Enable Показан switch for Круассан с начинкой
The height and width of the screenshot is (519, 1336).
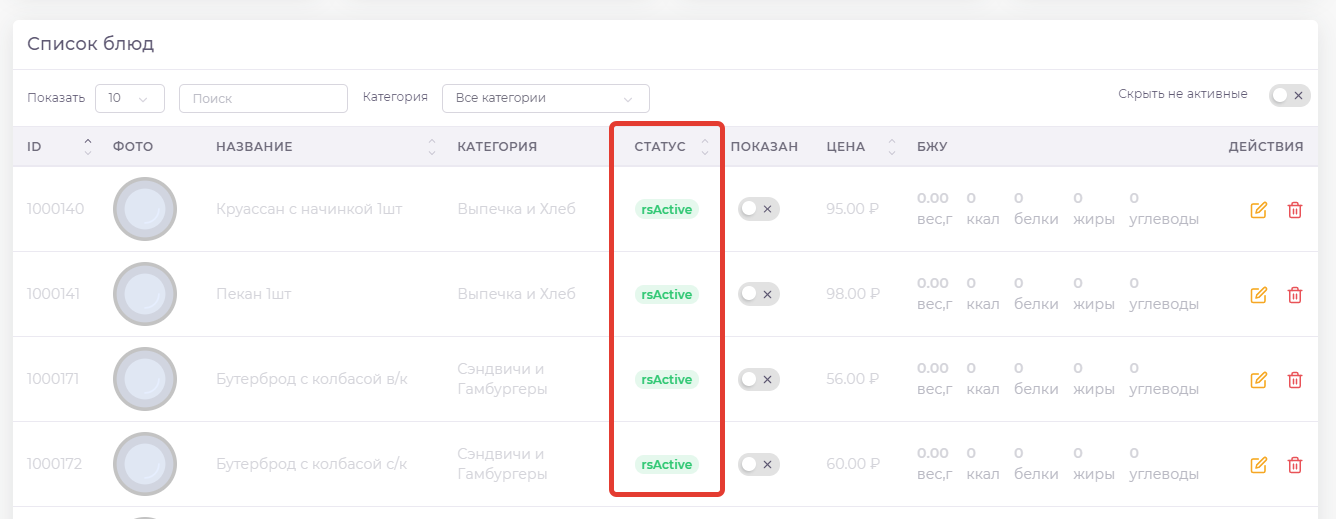(758, 209)
